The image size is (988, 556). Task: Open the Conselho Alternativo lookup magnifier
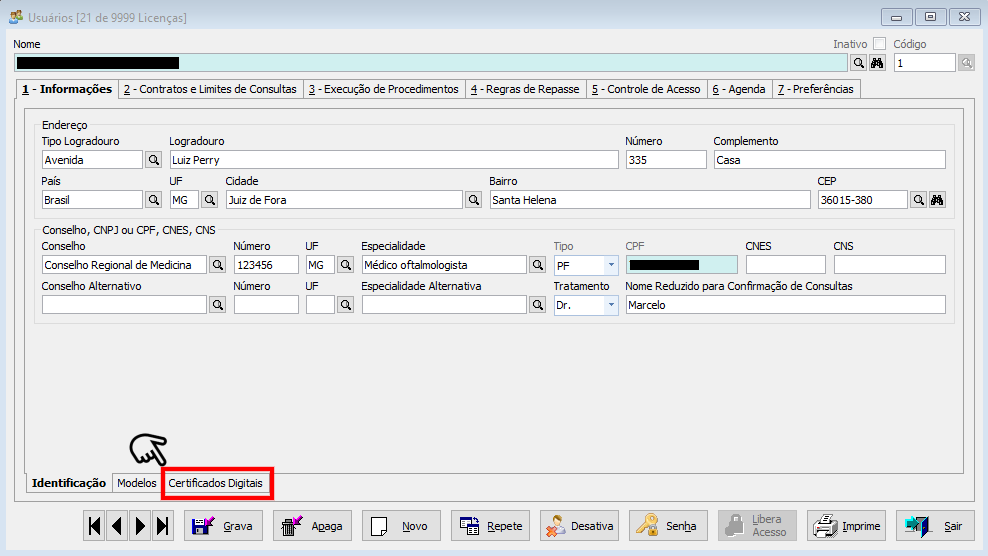[x=218, y=305]
